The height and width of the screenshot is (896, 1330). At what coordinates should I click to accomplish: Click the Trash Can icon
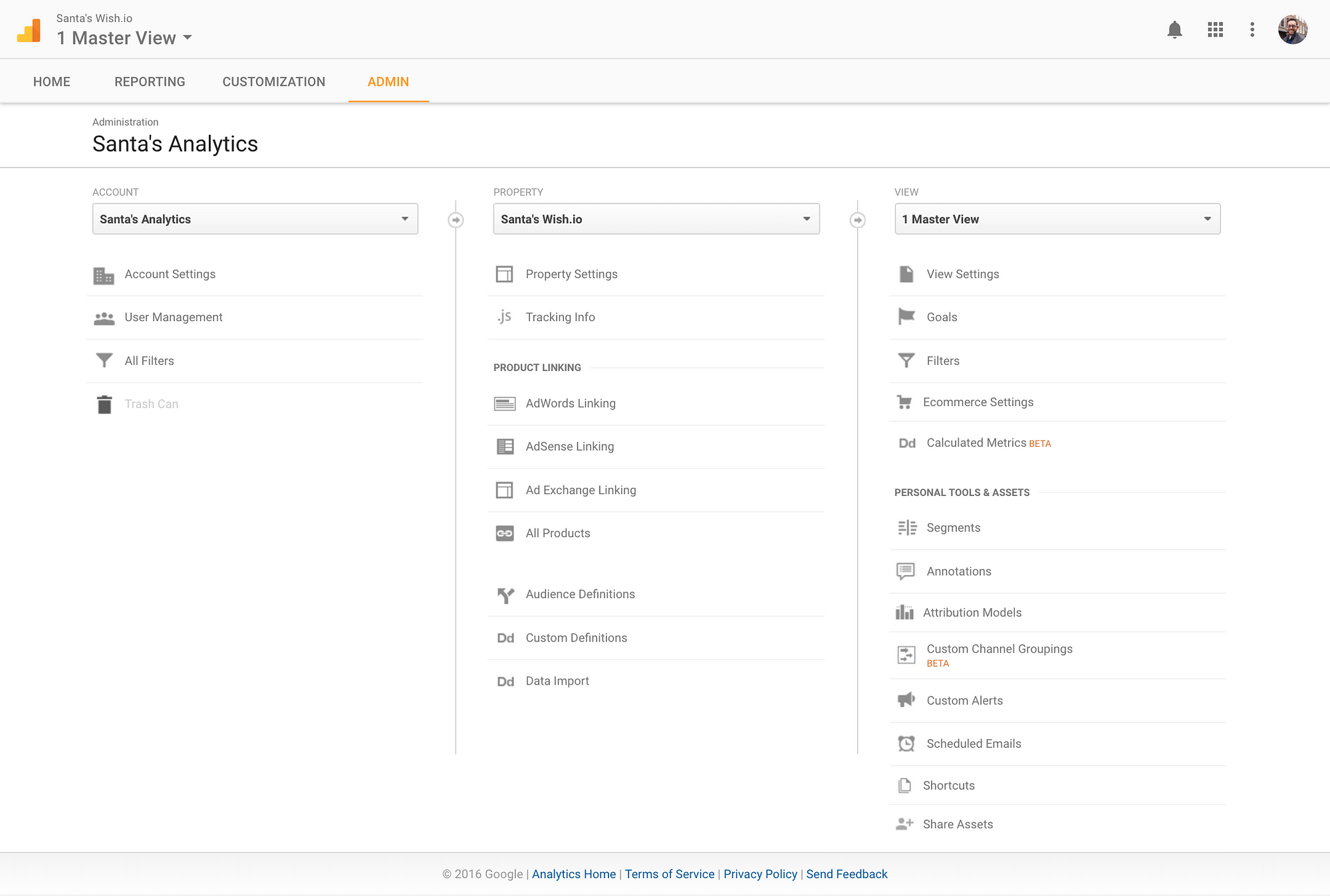[x=103, y=404]
